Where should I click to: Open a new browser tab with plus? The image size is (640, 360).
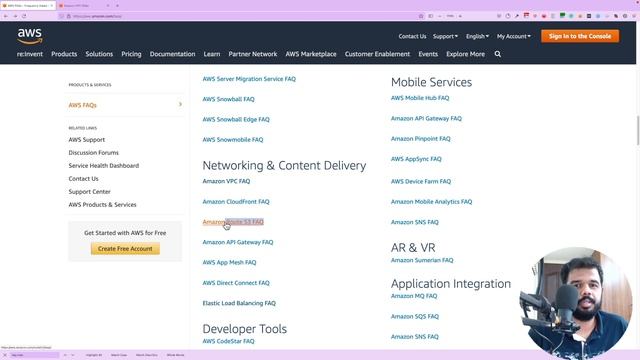(x=117, y=6)
